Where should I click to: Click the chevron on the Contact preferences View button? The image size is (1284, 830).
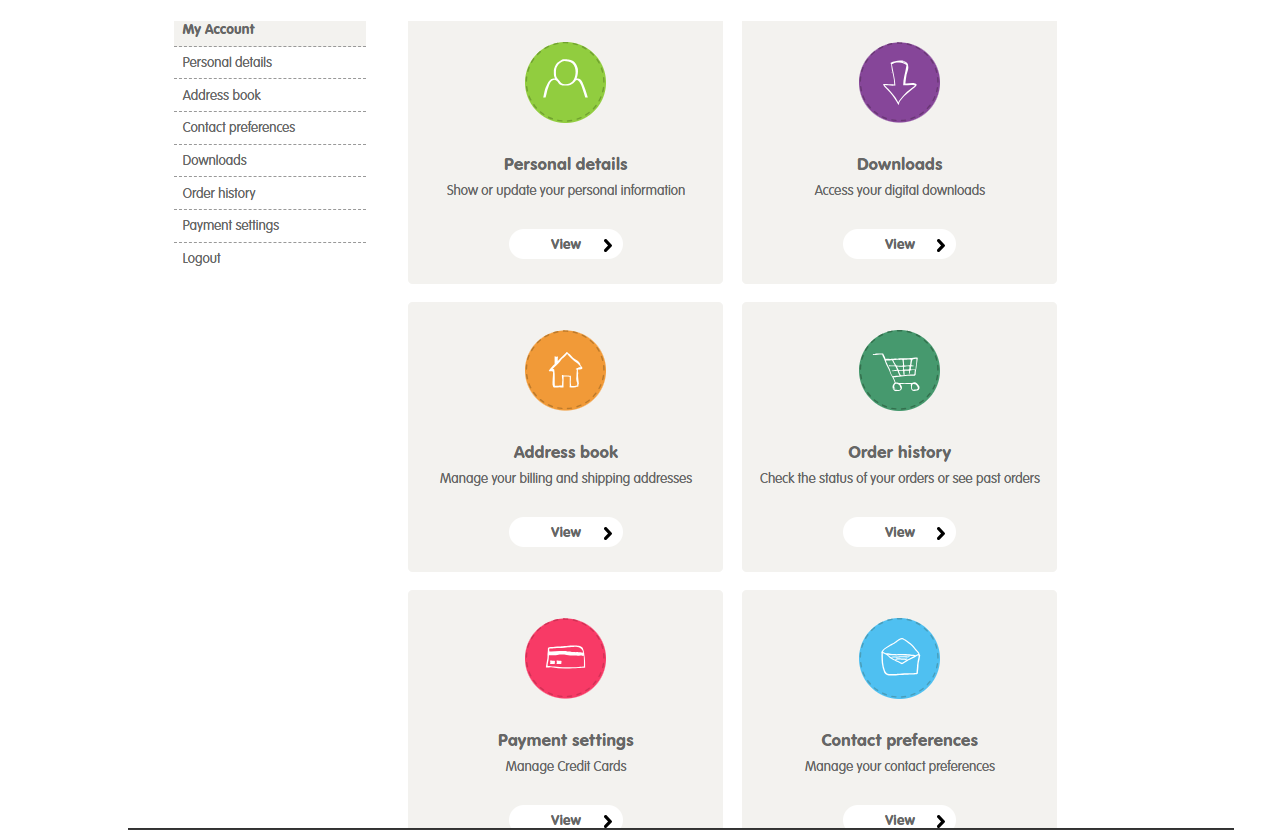(938, 819)
